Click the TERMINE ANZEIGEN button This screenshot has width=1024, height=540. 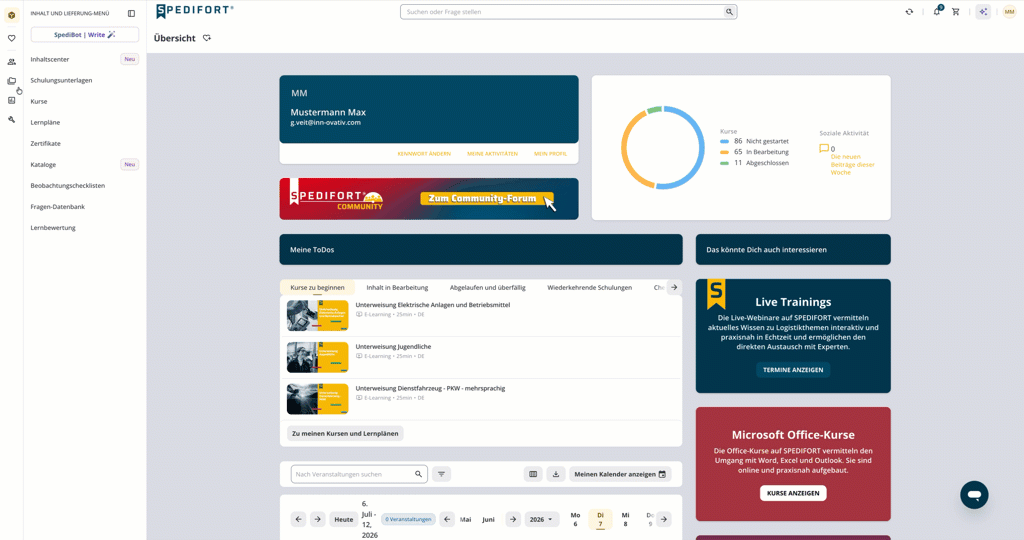(x=793, y=370)
